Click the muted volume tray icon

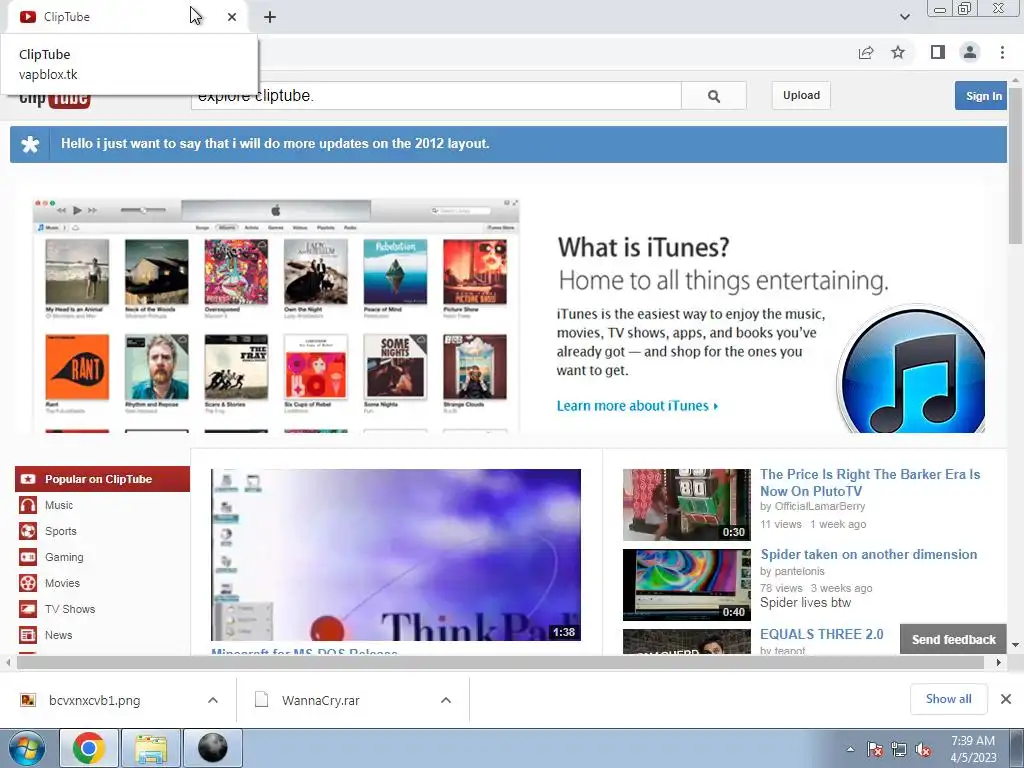click(923, 750)
